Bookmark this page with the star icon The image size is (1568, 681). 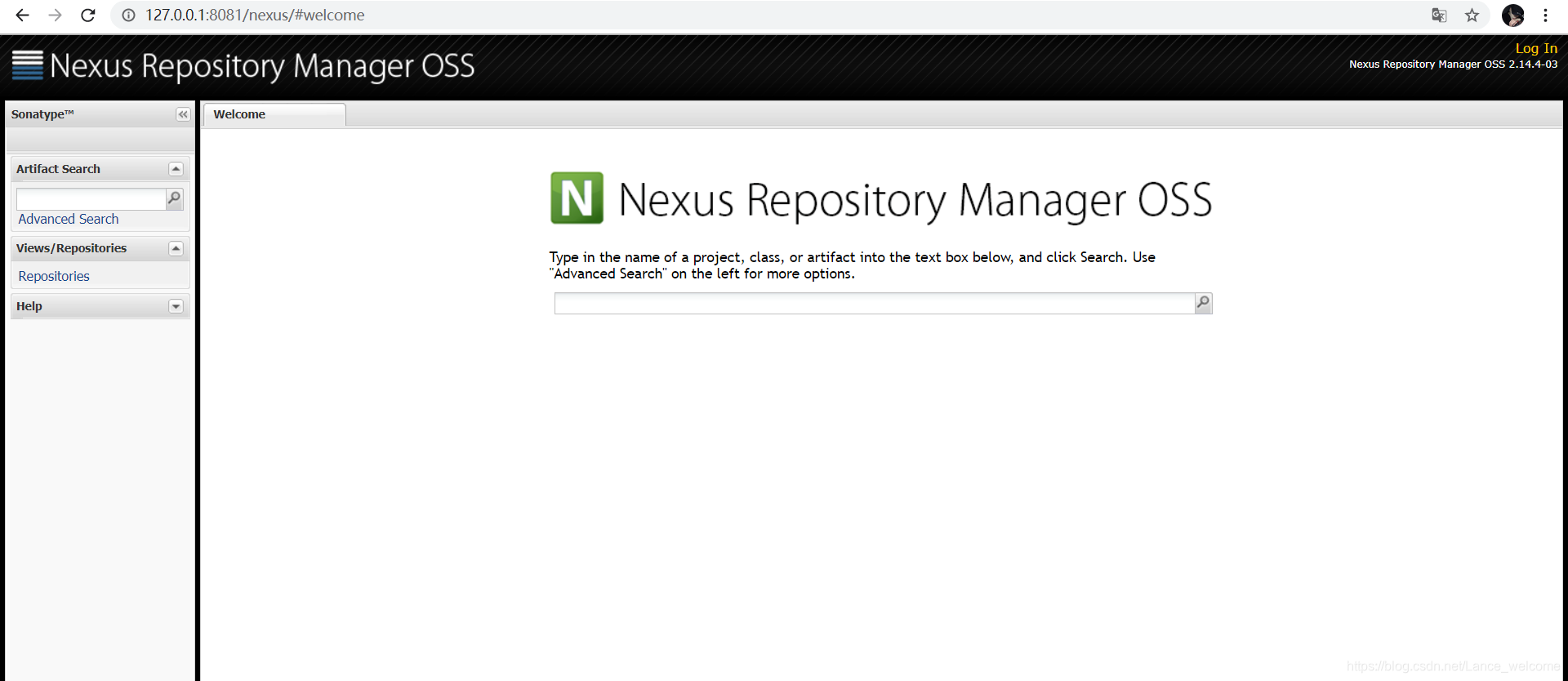click(1472, 16)
